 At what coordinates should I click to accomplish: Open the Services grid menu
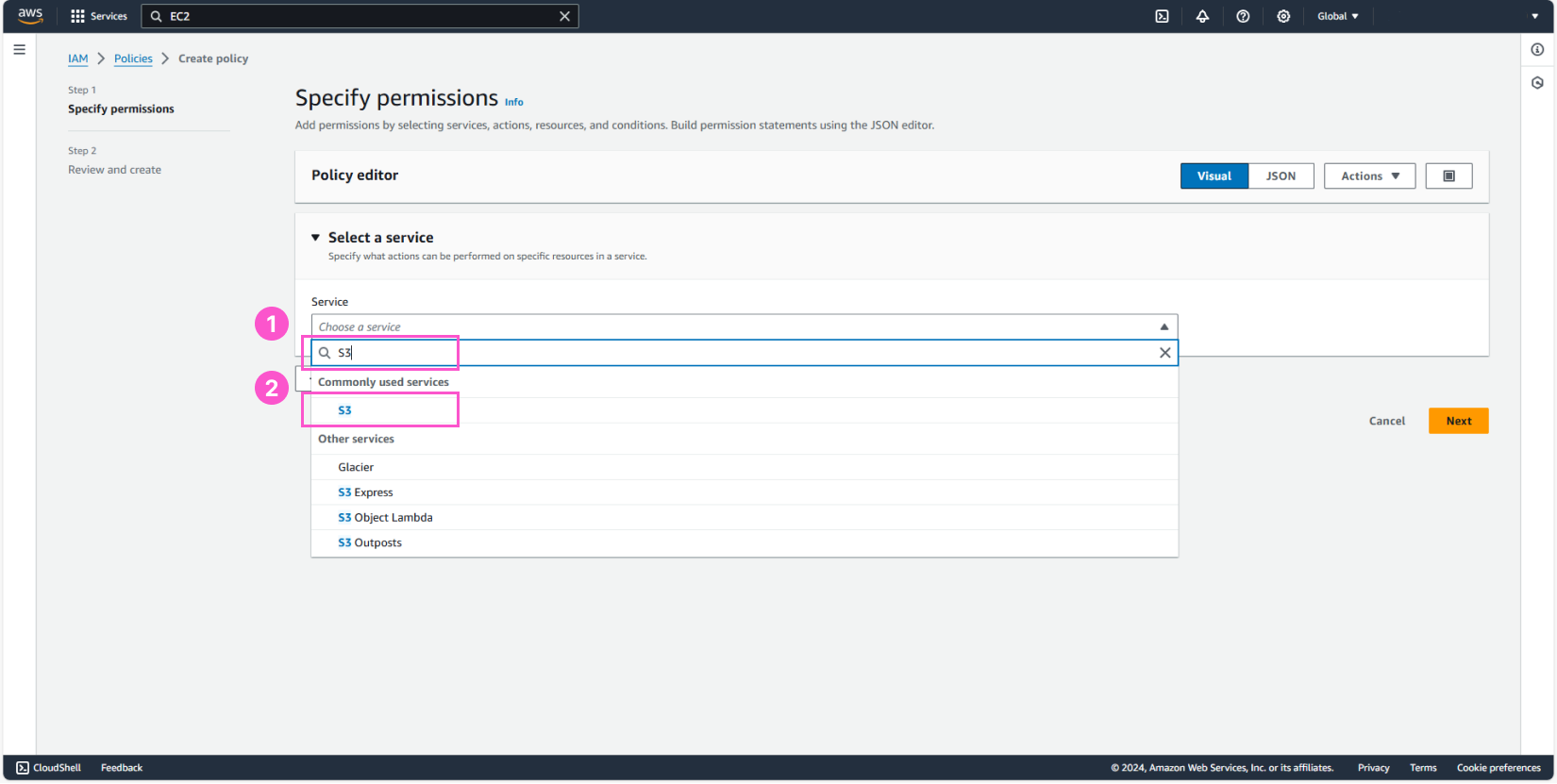(x=99, y=16)
